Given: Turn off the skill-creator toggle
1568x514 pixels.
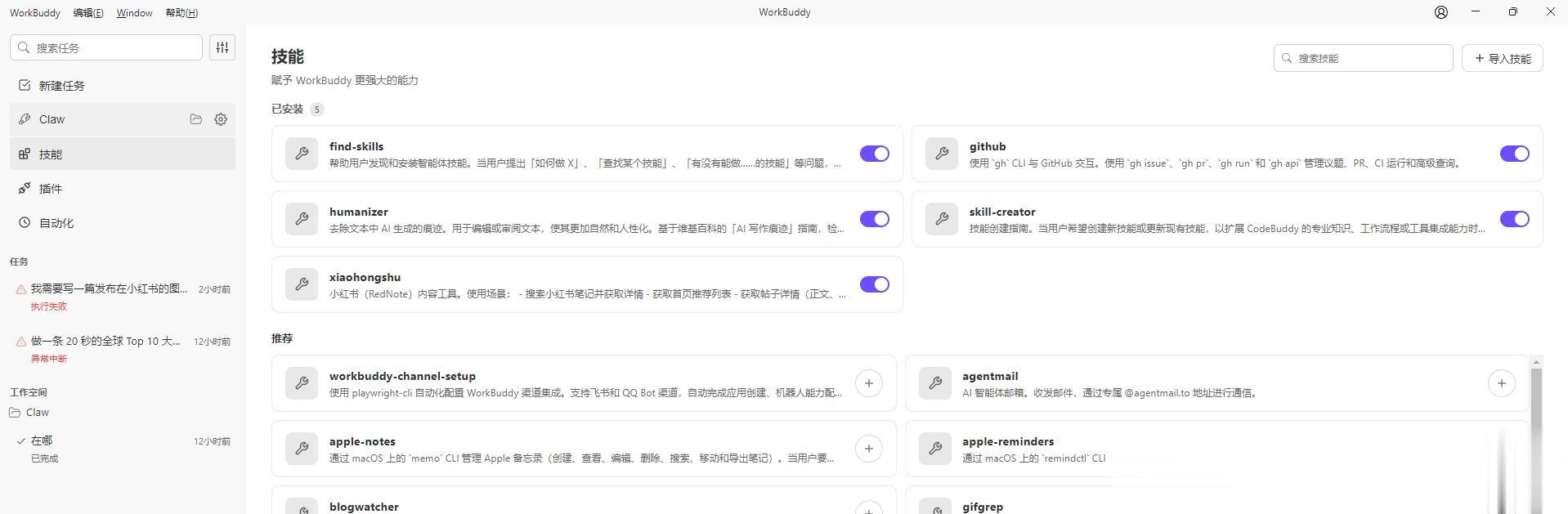Looking at the screenshot, I should [1514, 219].
